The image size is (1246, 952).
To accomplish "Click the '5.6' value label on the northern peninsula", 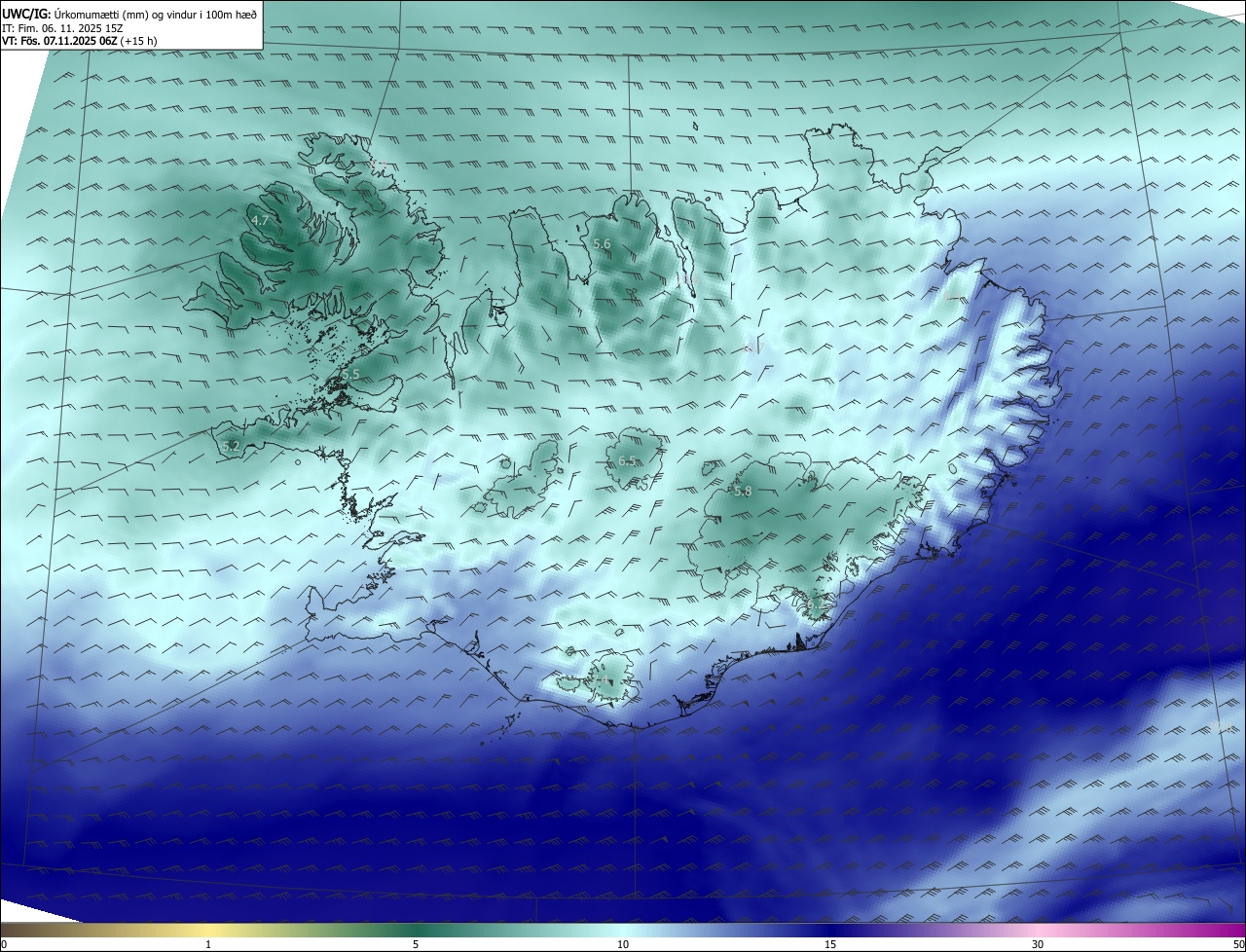I will [x=602, y=243].
